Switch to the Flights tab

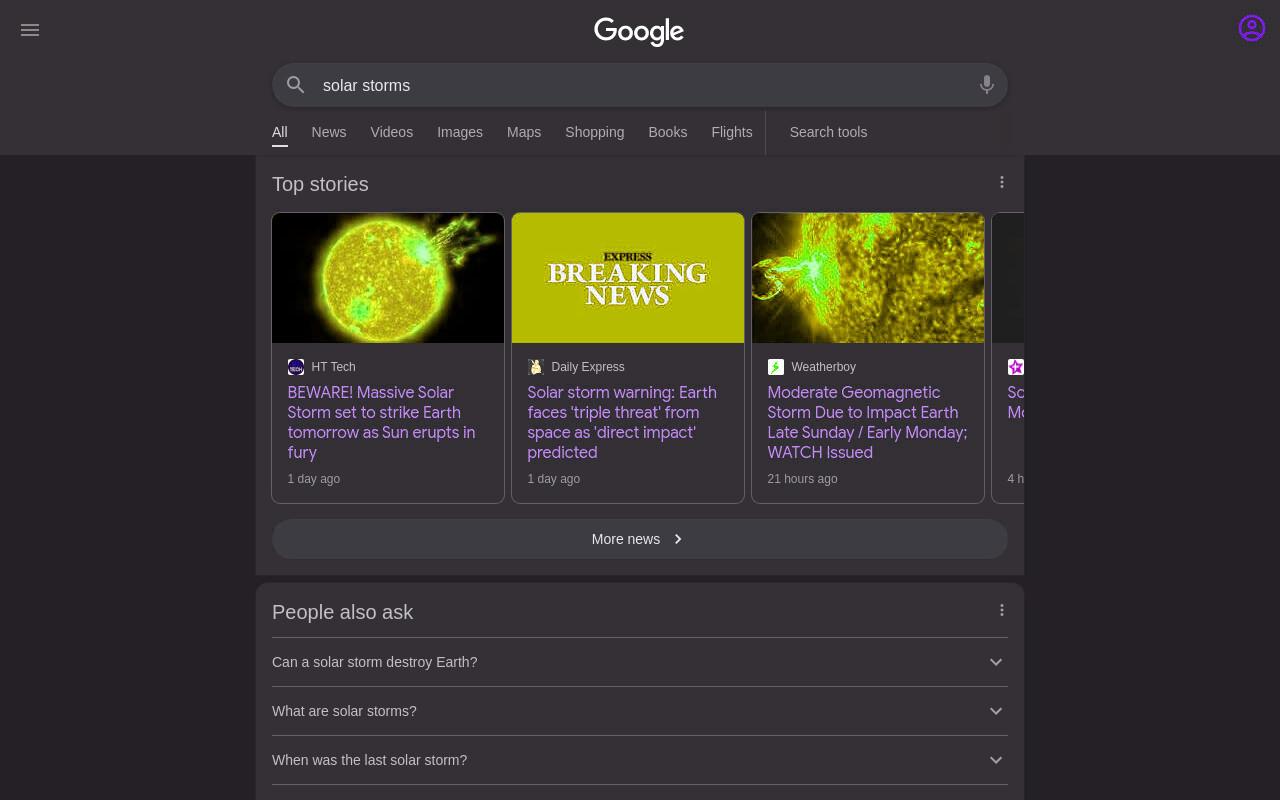(x=732, y=132)
